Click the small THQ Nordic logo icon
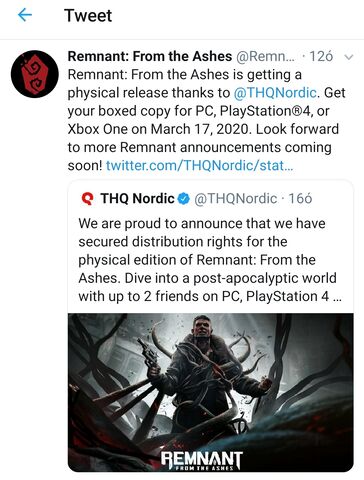 [x=87, y=199]
